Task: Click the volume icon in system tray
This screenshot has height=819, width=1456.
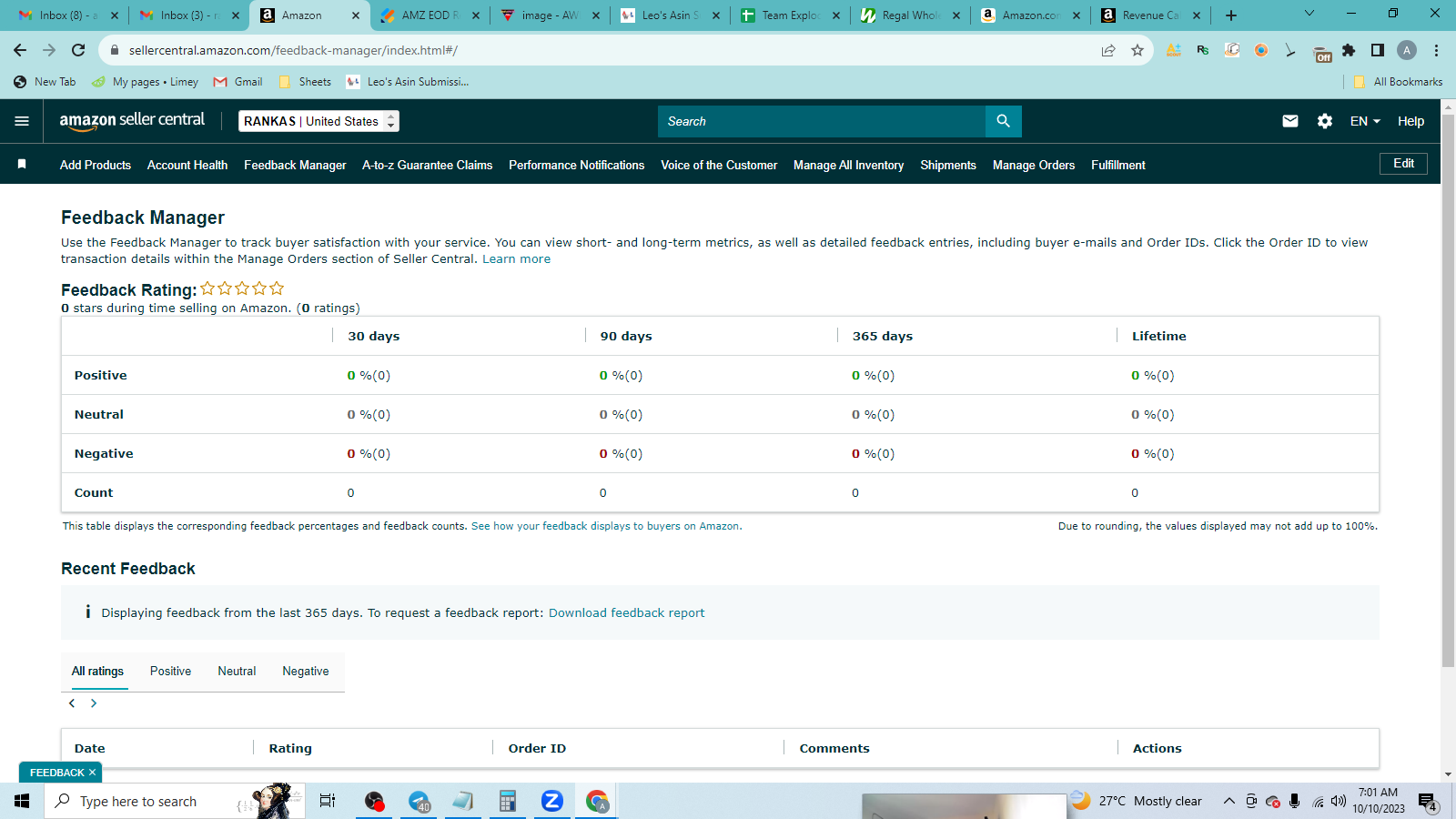Action: tap(1338, 801)
